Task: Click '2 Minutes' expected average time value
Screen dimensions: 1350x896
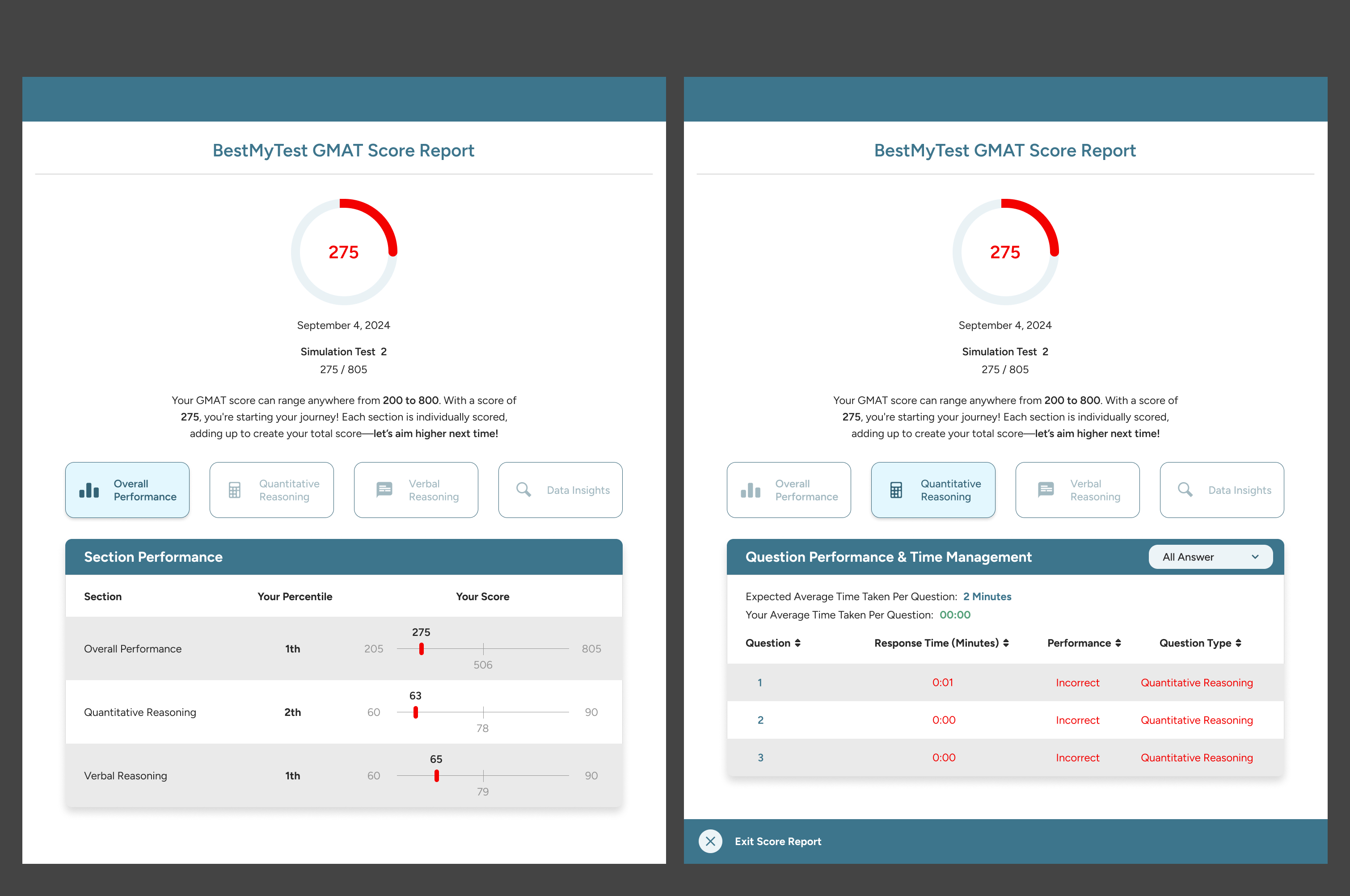Action: click(x=987, y=597)
